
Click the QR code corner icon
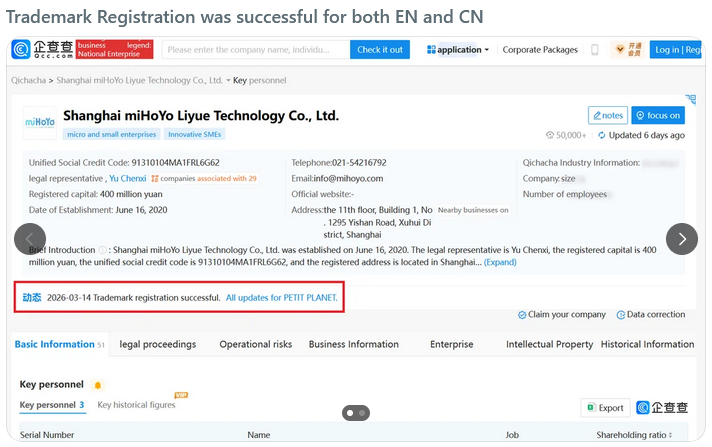(x=691, y=99)
